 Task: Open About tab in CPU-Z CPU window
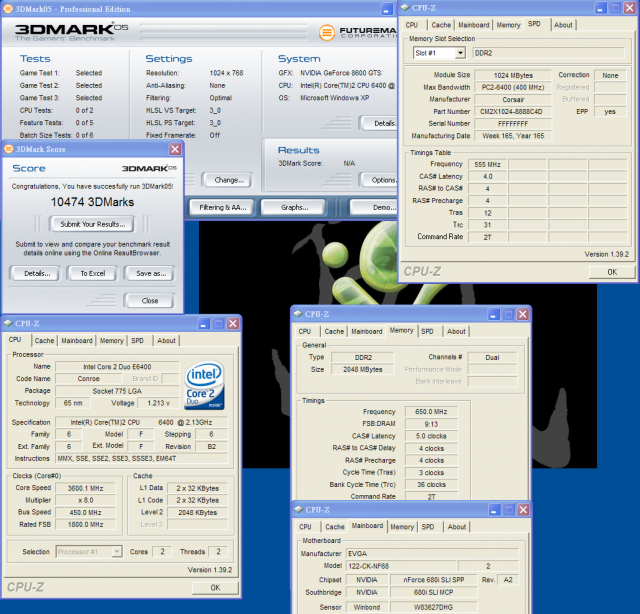[x=166, y=340]
